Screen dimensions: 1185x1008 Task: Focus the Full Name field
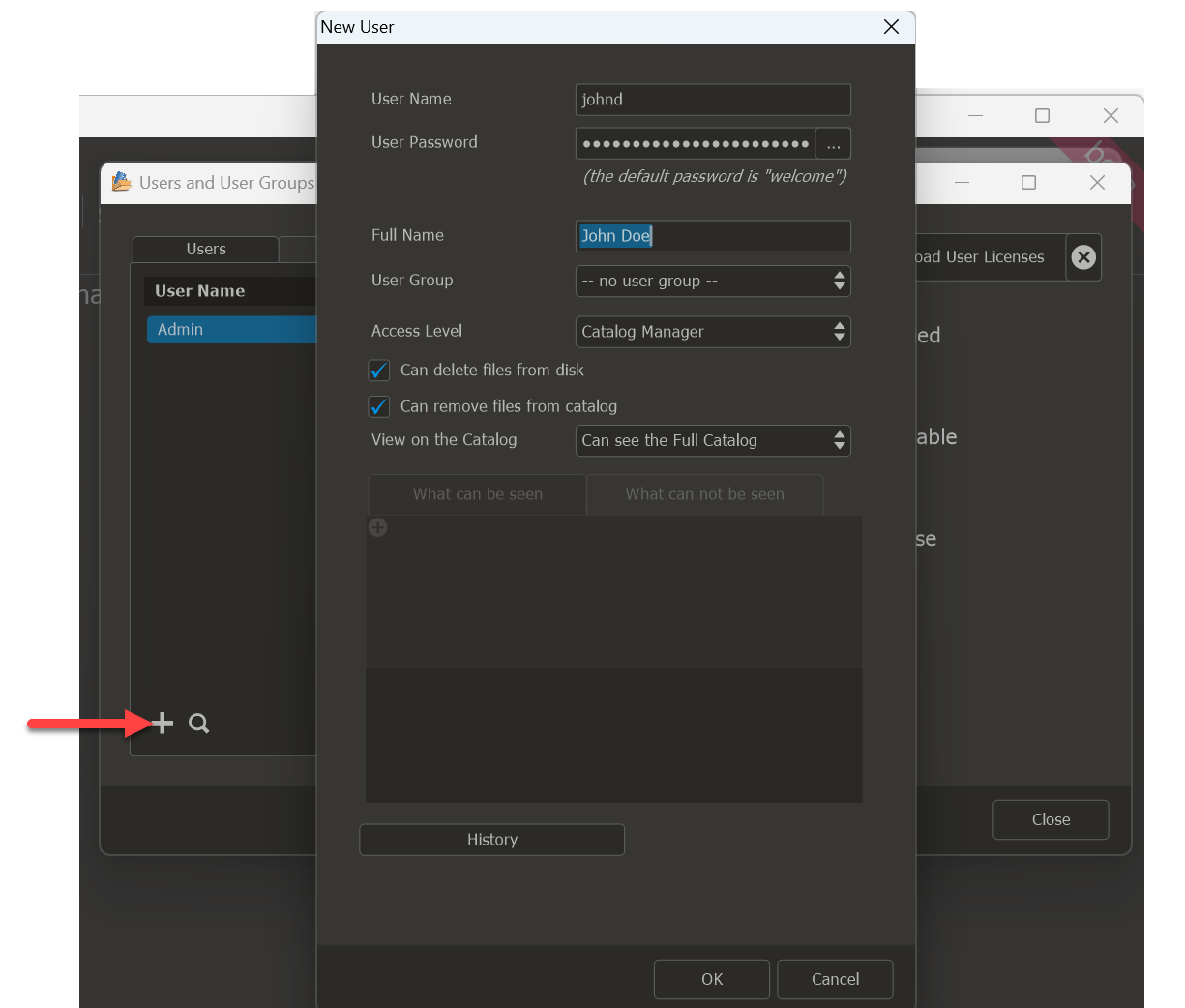[x=713, y=236]
